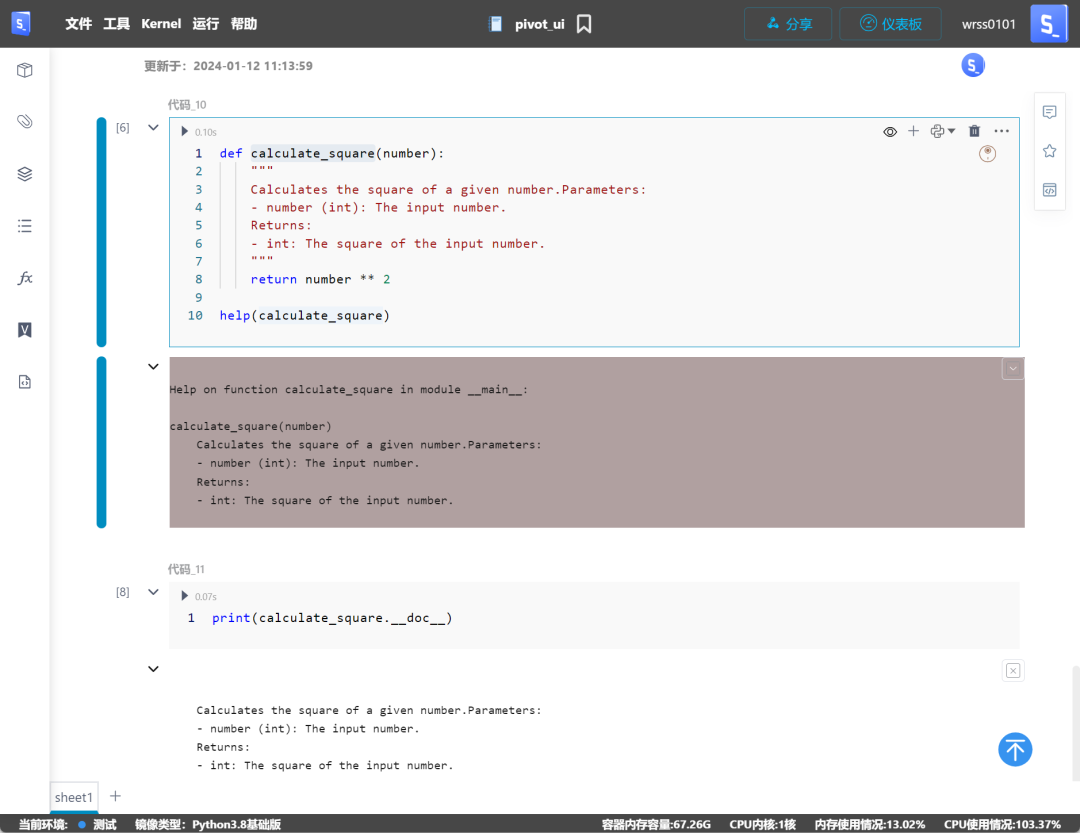Run cell 代码_10 with play button

coord(184,132)
